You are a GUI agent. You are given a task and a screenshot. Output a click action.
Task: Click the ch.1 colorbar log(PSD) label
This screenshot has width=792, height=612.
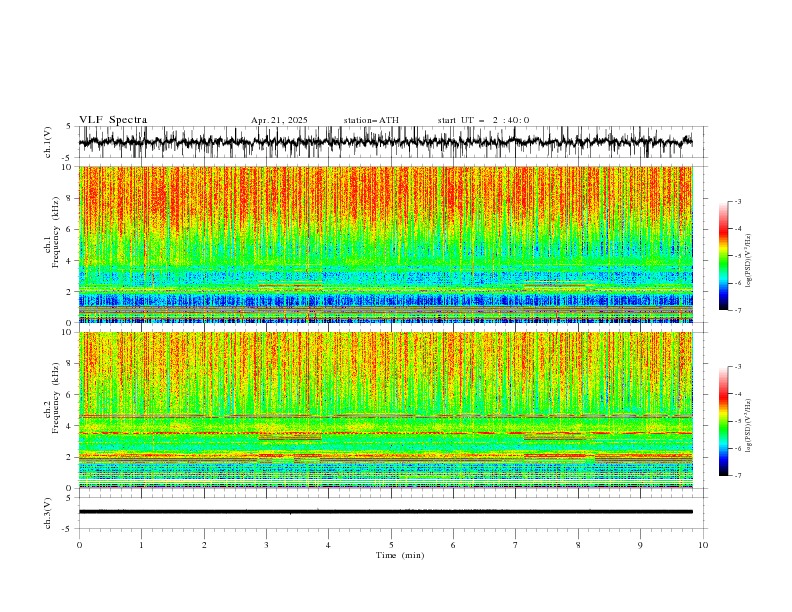[x=748, y=261]
